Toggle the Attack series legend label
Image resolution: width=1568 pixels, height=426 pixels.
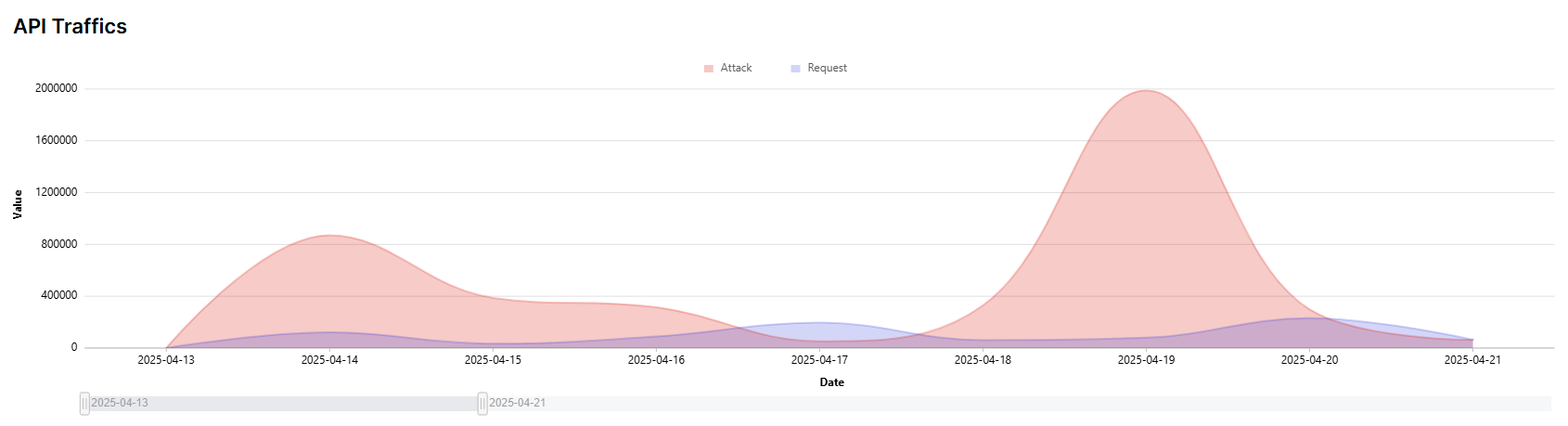tap(736, 68)
